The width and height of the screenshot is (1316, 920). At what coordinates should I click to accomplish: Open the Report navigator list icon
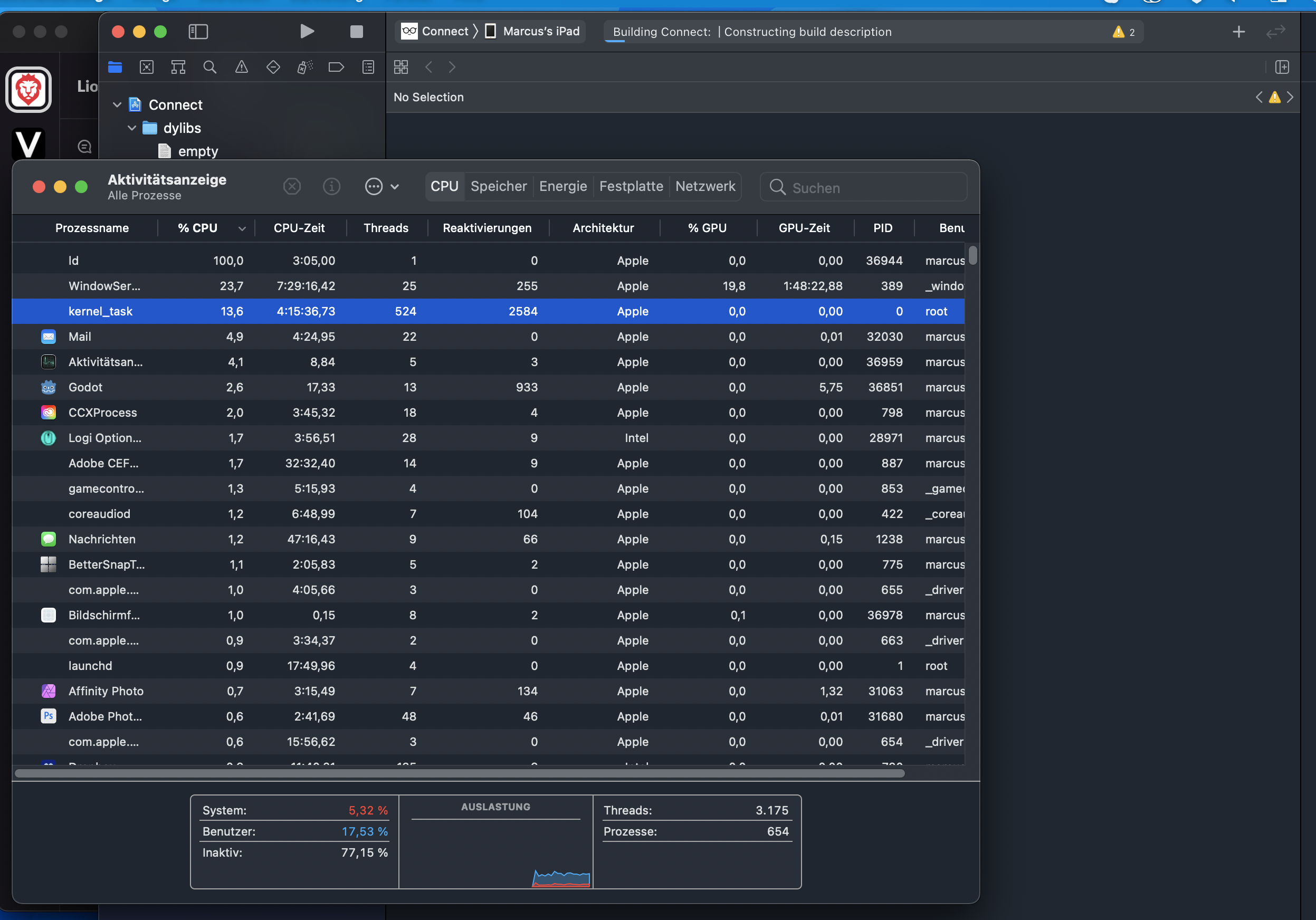coord(368,67)
